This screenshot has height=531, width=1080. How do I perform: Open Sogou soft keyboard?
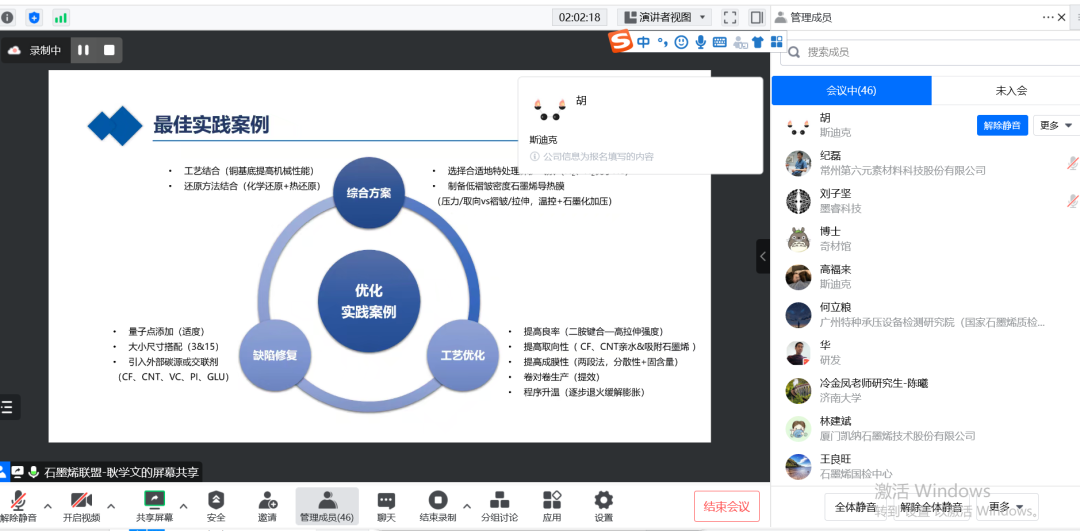[x=720, y=42]
